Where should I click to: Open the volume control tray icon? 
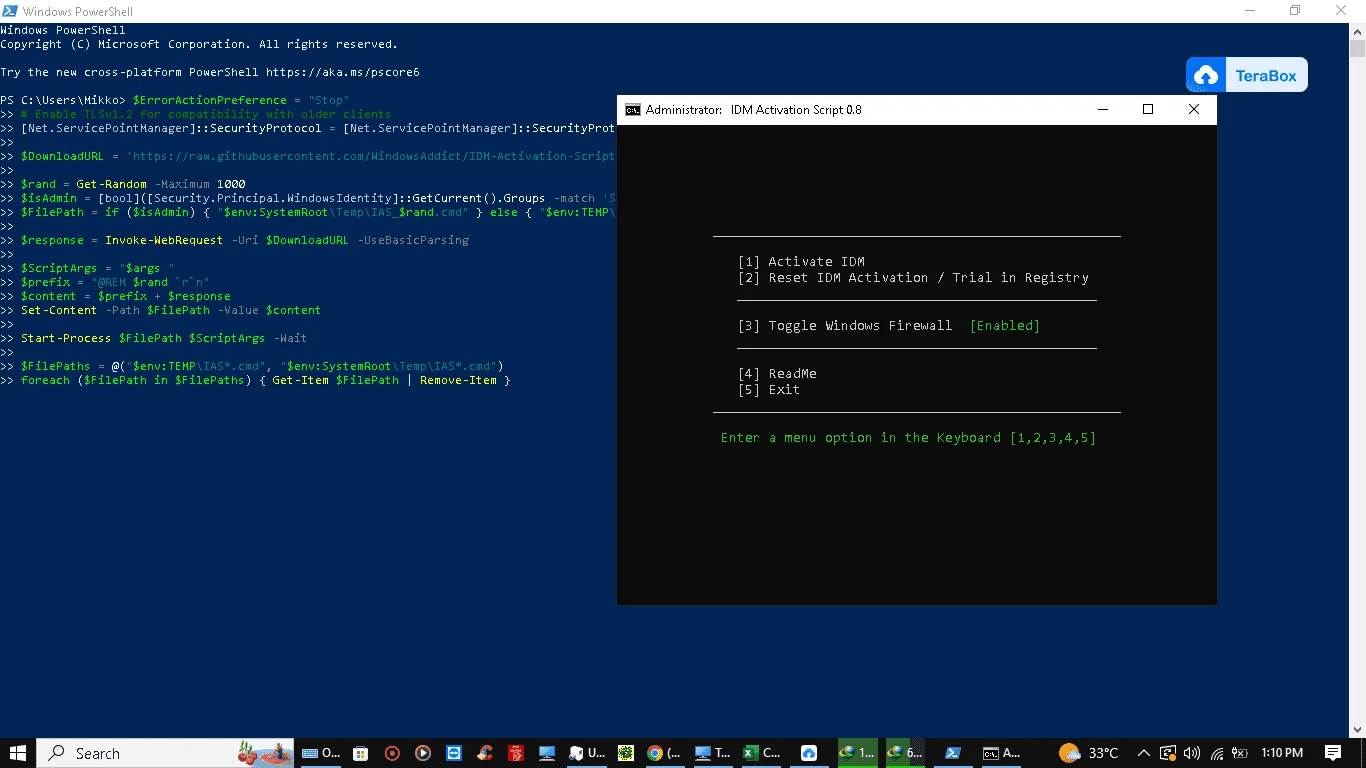[1192, 753]
